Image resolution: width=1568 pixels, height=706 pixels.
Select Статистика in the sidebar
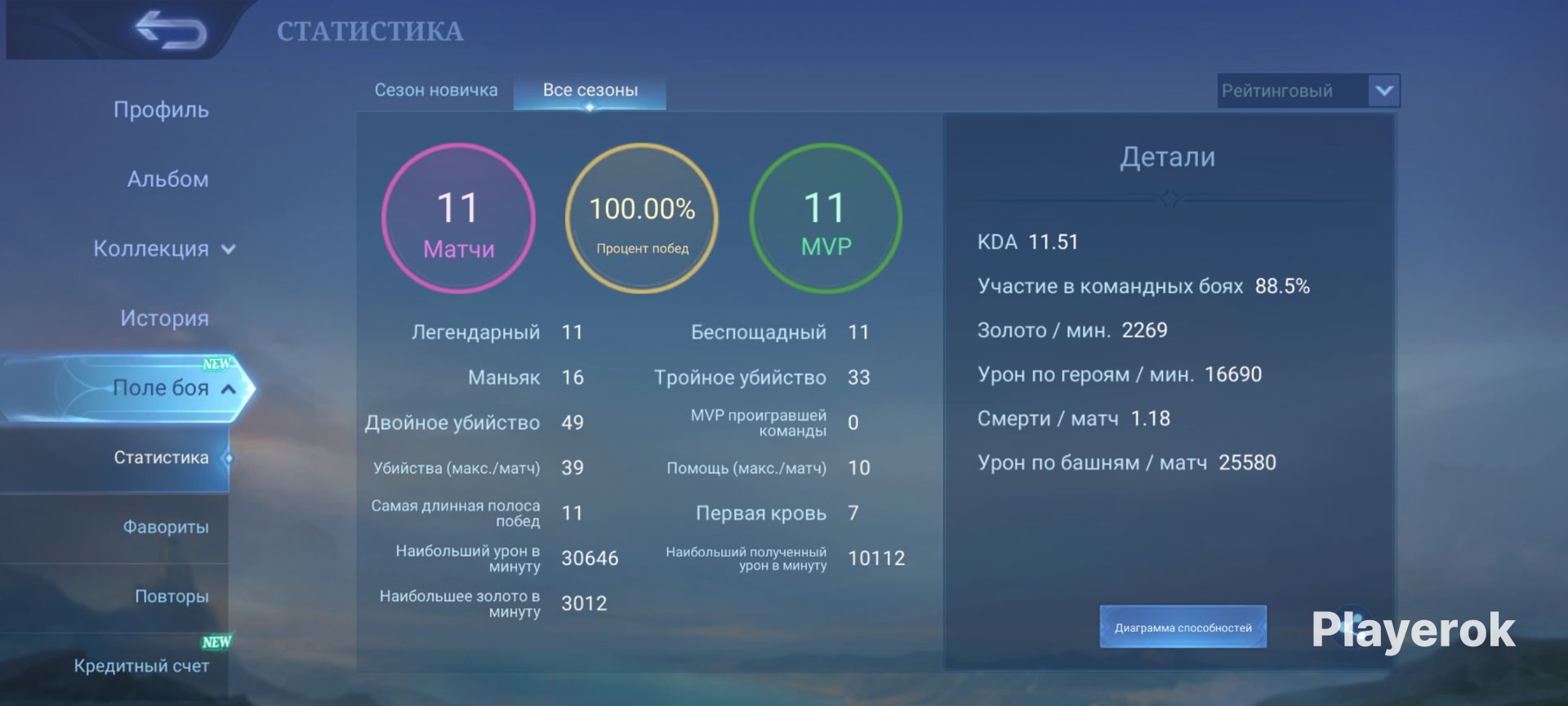[114, 458]
